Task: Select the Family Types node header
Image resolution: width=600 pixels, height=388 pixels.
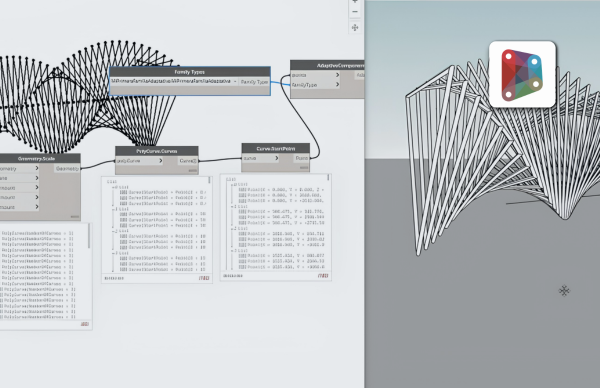Action: coord(190,72)
